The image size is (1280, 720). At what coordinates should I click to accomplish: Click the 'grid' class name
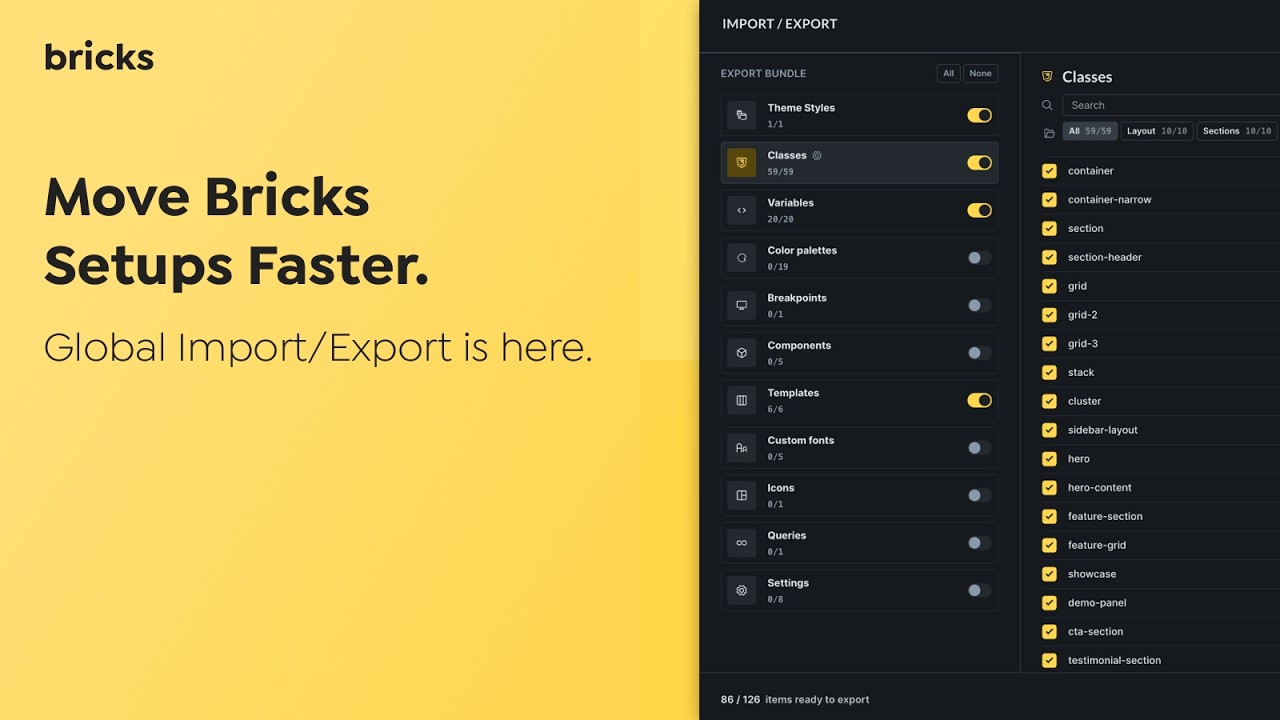coord(1077,286)
